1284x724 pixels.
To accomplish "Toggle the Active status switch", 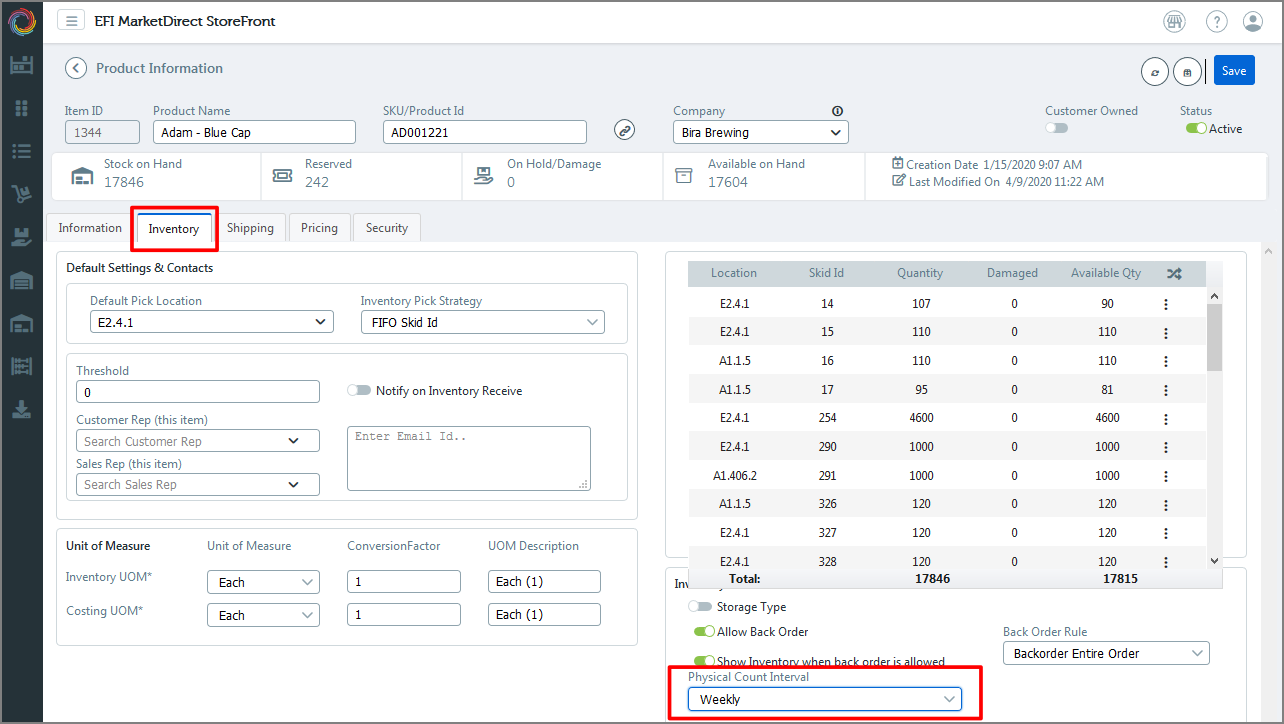I will click(x=1196, y=128).
